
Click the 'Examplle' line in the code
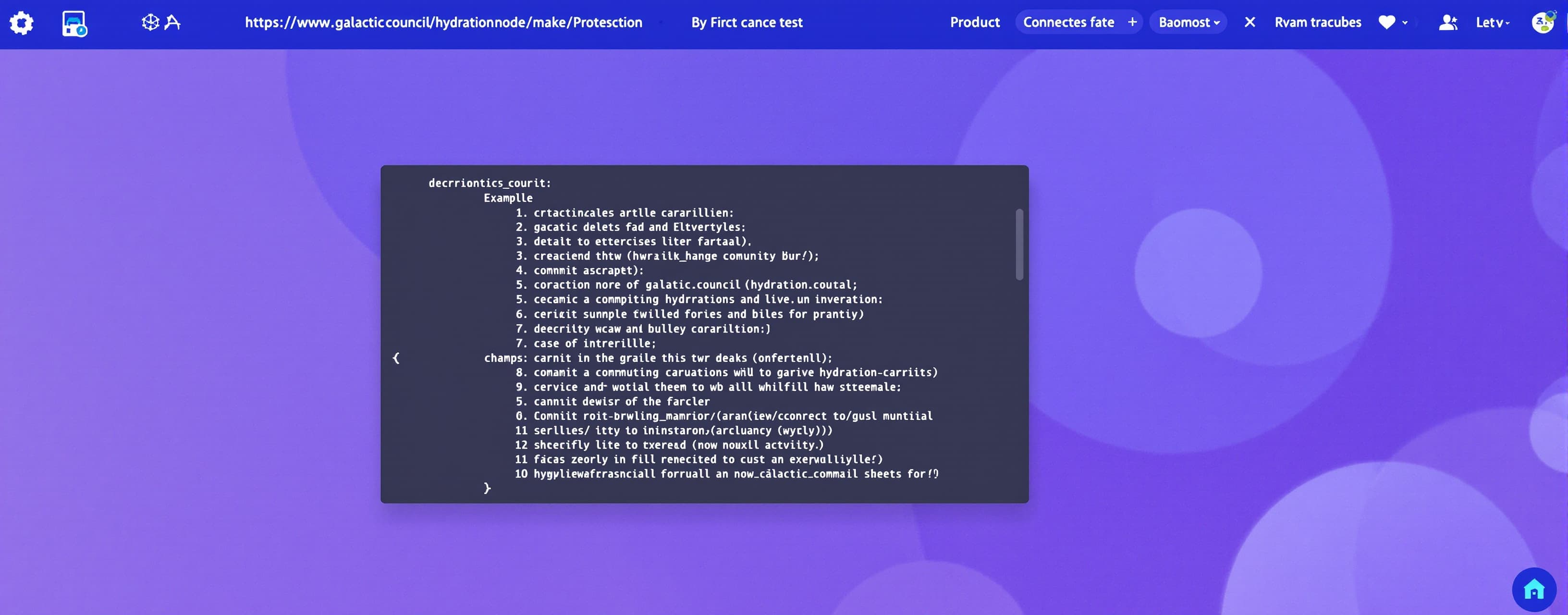508,198
